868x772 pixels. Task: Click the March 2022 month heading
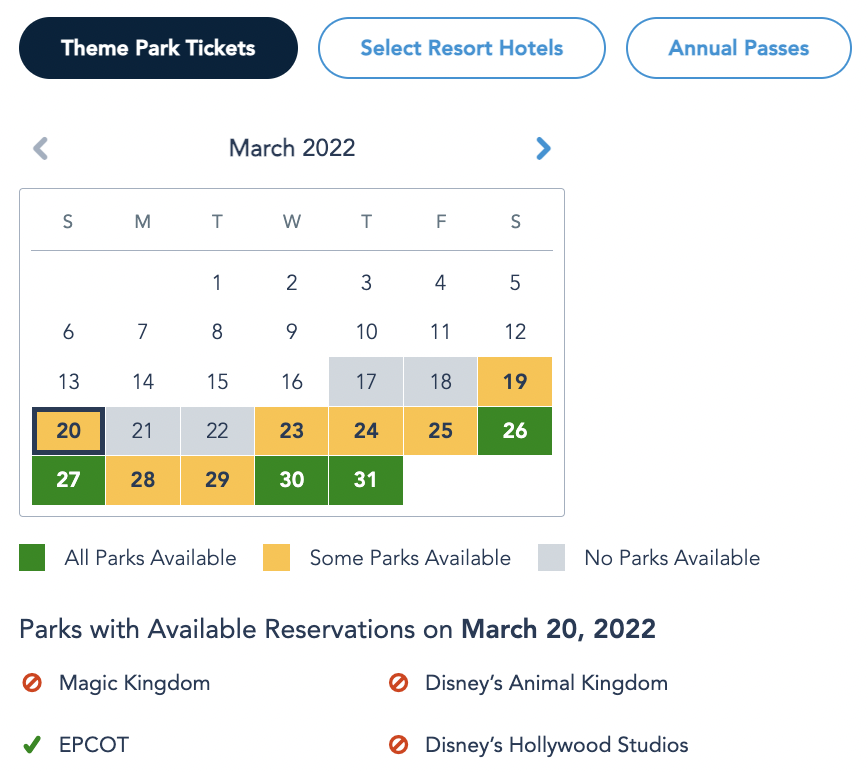tap(292, 149)
